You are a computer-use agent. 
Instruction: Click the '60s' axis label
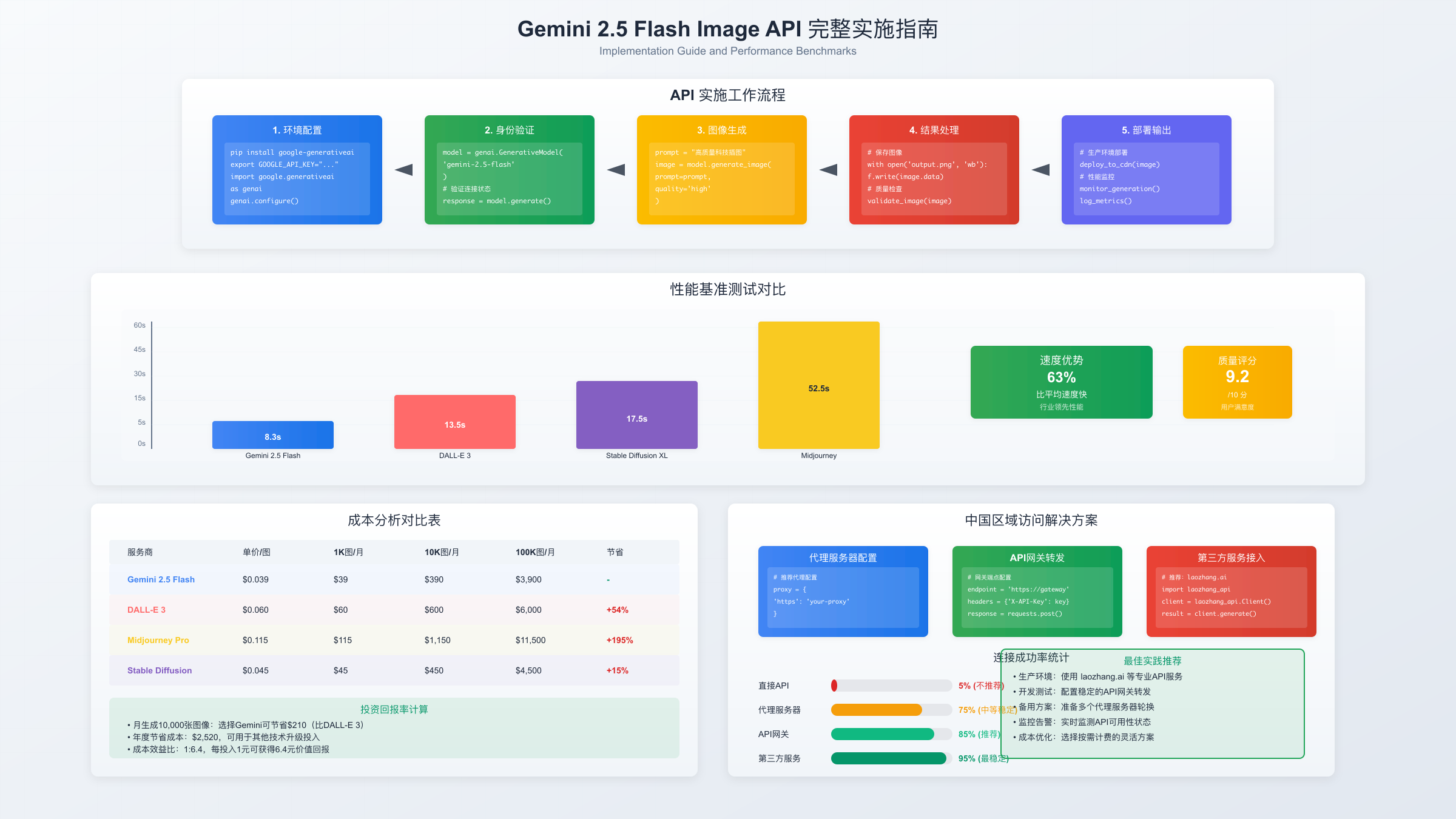click(x=140, y=325)
